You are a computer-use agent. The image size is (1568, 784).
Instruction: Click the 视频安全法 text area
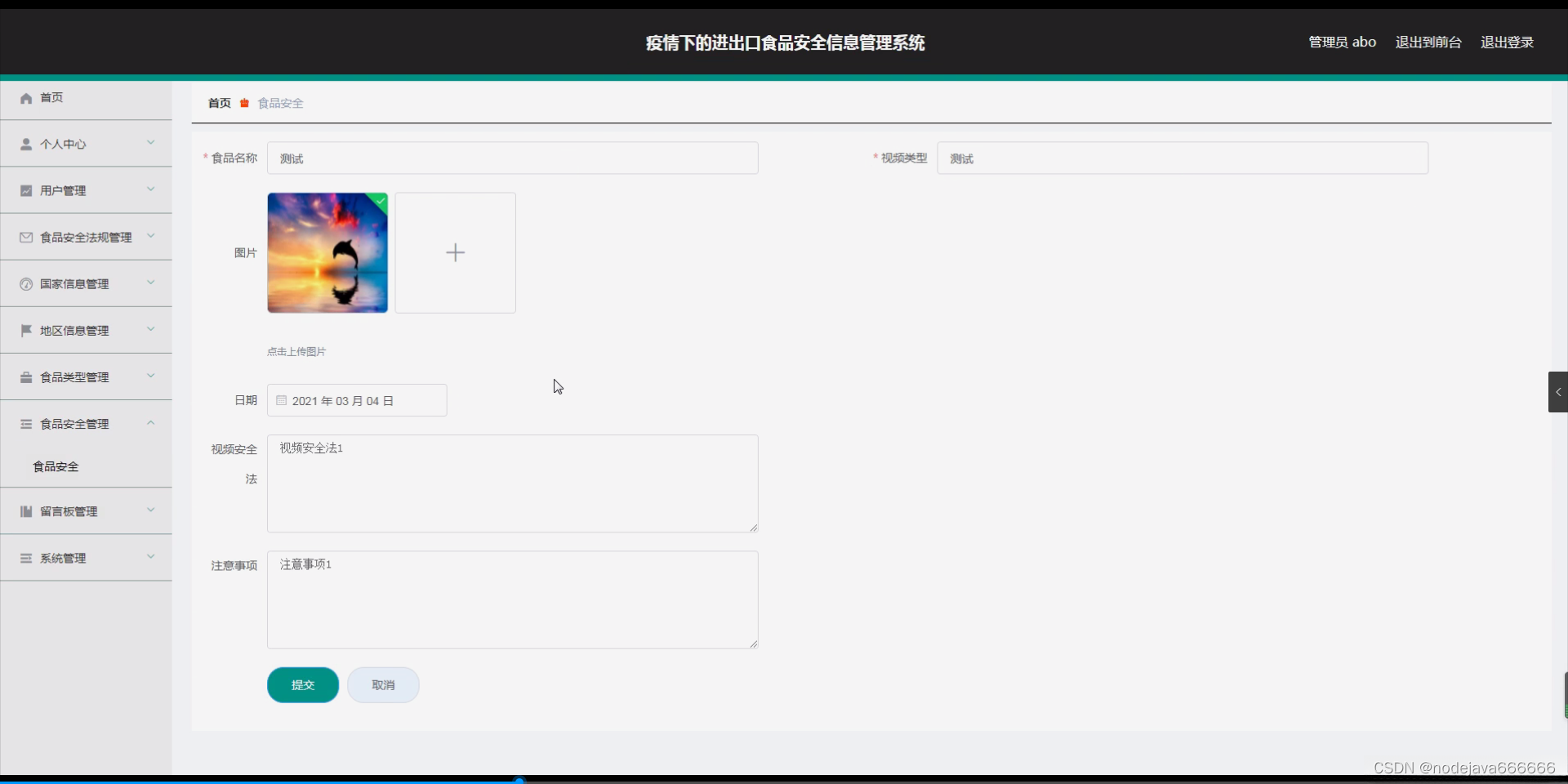coord(513,484)
